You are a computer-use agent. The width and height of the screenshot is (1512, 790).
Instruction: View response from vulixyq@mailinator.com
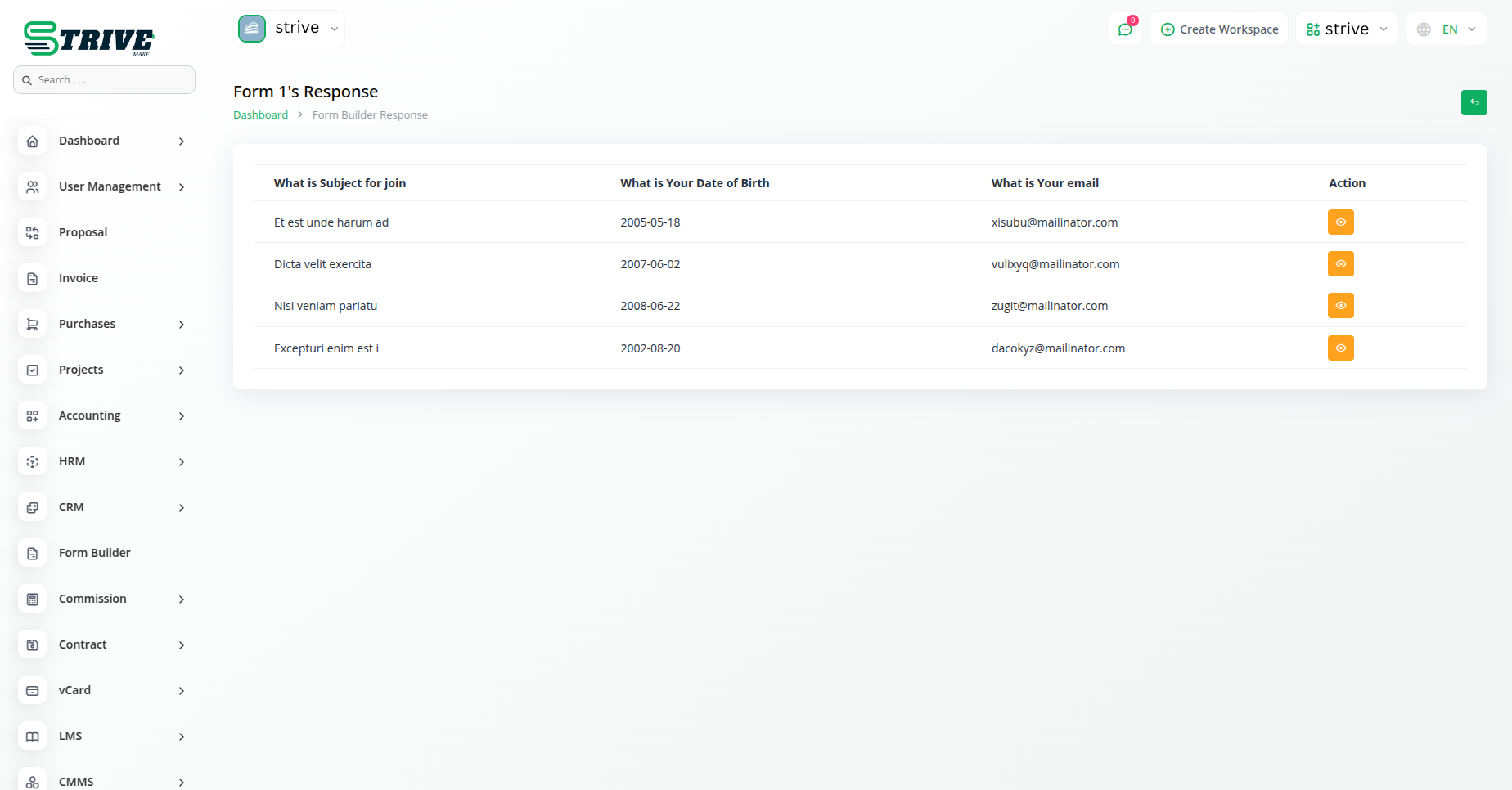coord(1340,264)
